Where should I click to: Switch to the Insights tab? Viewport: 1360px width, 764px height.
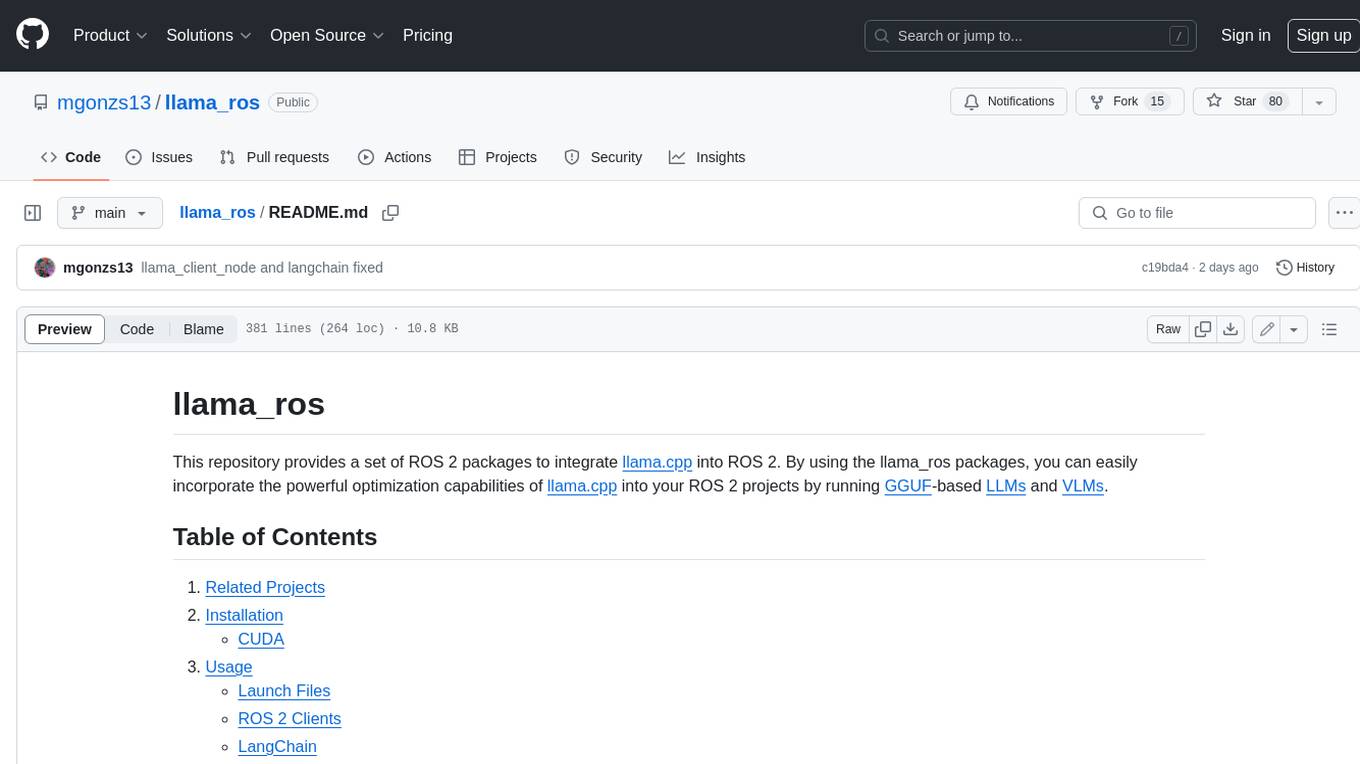[x=707, y=157]
